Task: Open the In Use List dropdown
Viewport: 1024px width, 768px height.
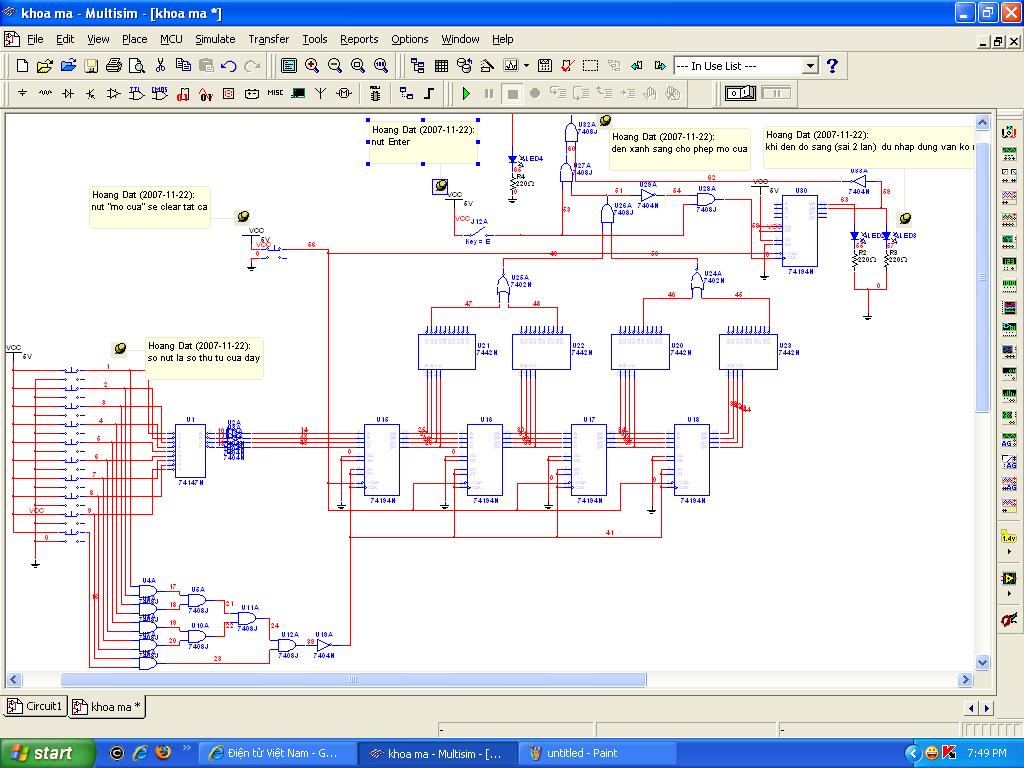Action: 810,65
